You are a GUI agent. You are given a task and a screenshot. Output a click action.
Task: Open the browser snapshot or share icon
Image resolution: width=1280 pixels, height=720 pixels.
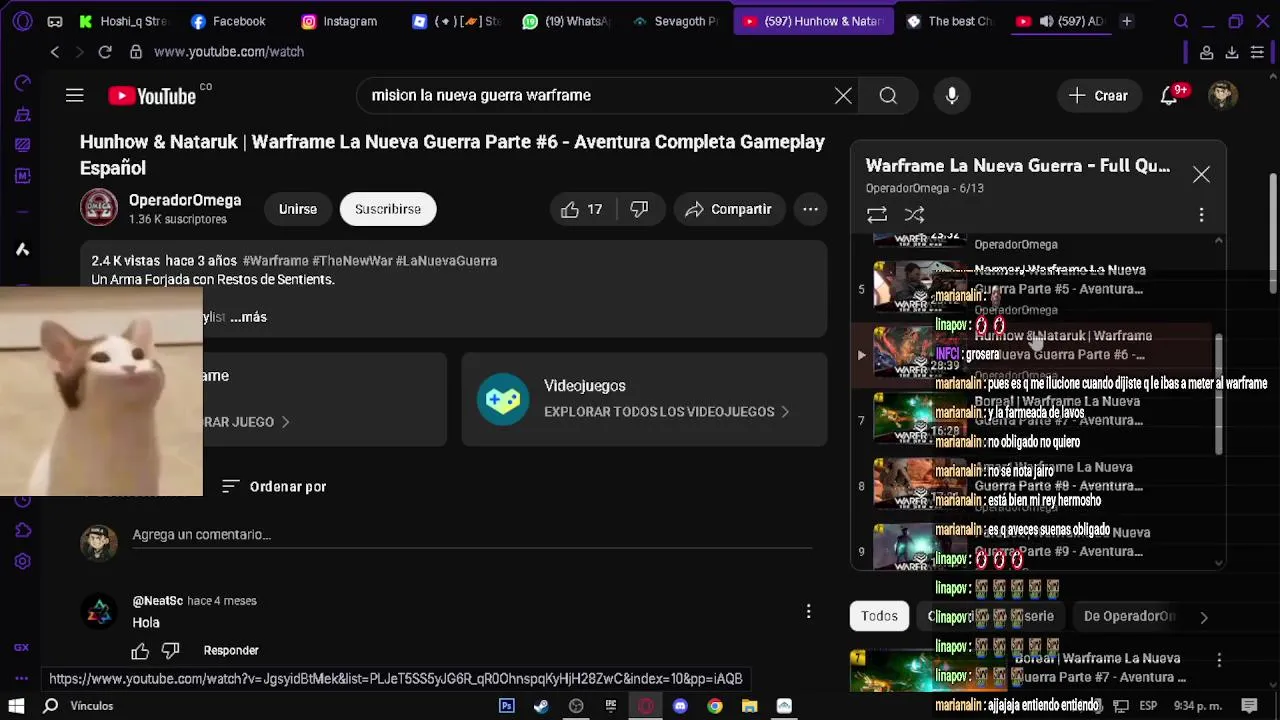[1207, 52]
